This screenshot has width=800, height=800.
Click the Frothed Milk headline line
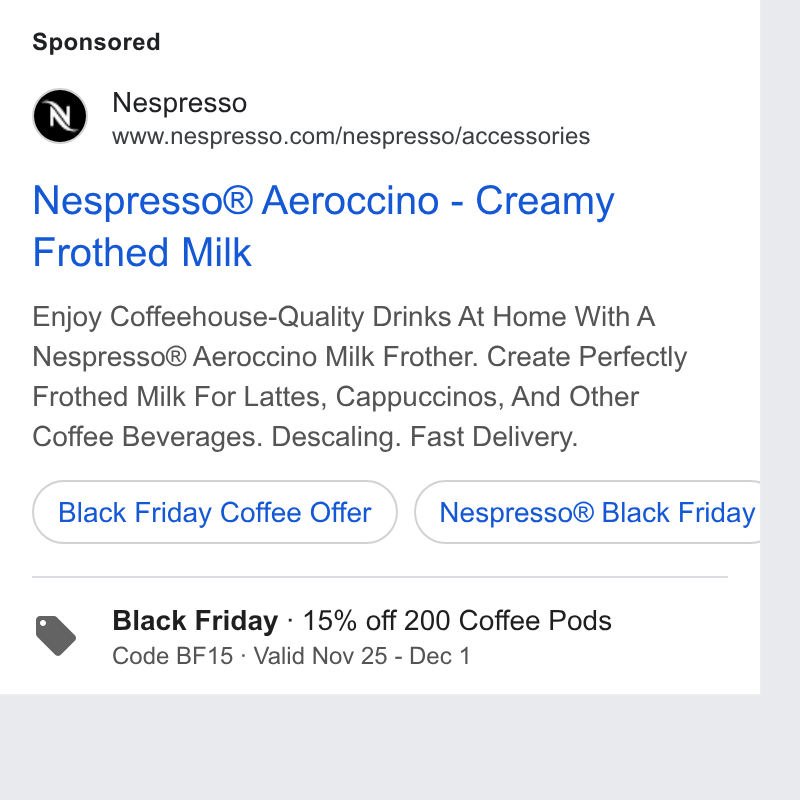142,252
